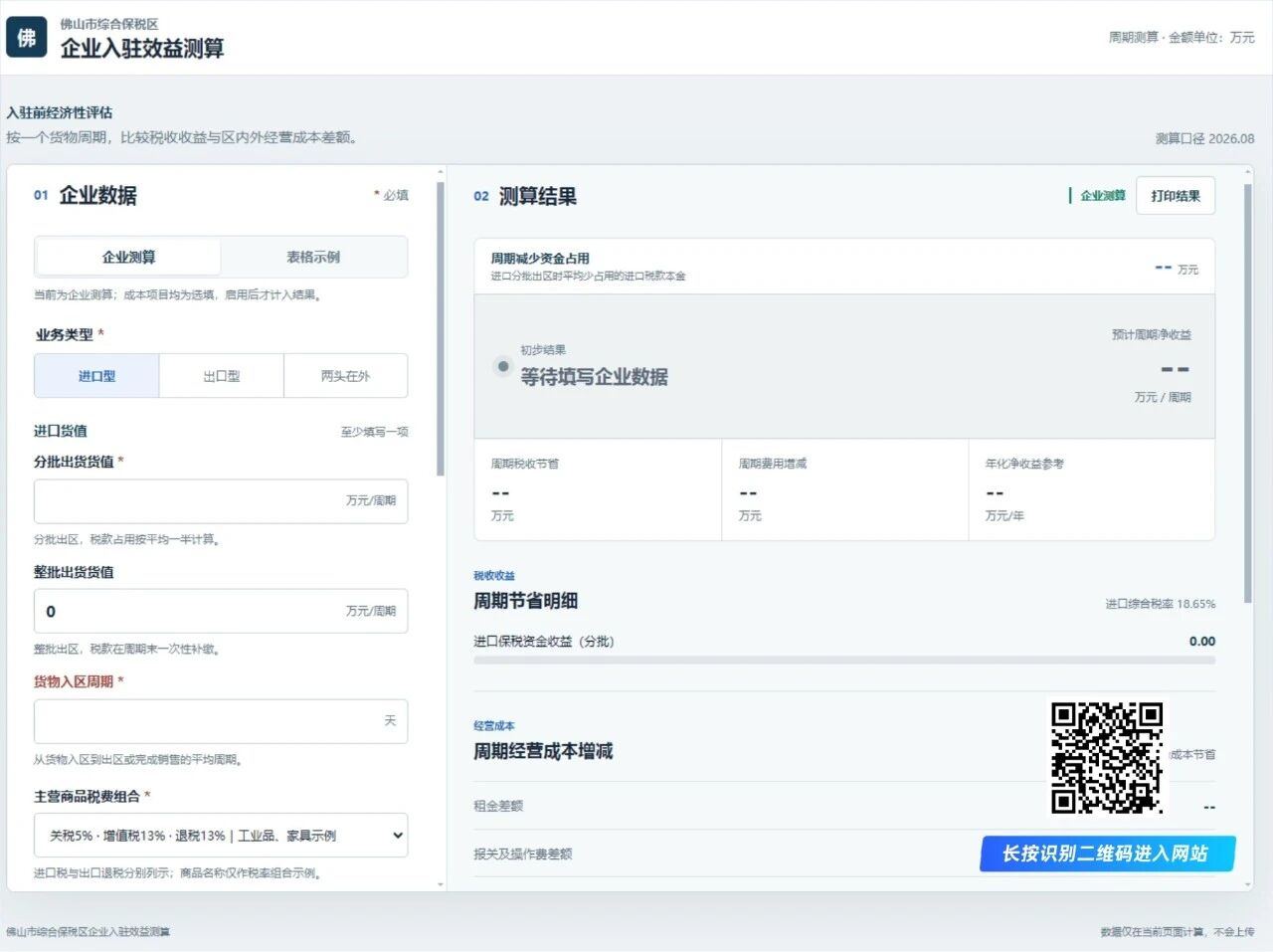Click the 企业测算 label in results header
Screen dimensions: 1273x952
click(x=1102, y=196)
